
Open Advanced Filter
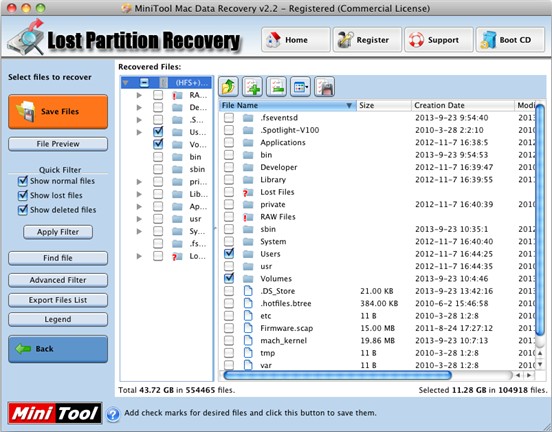point(58,280)
